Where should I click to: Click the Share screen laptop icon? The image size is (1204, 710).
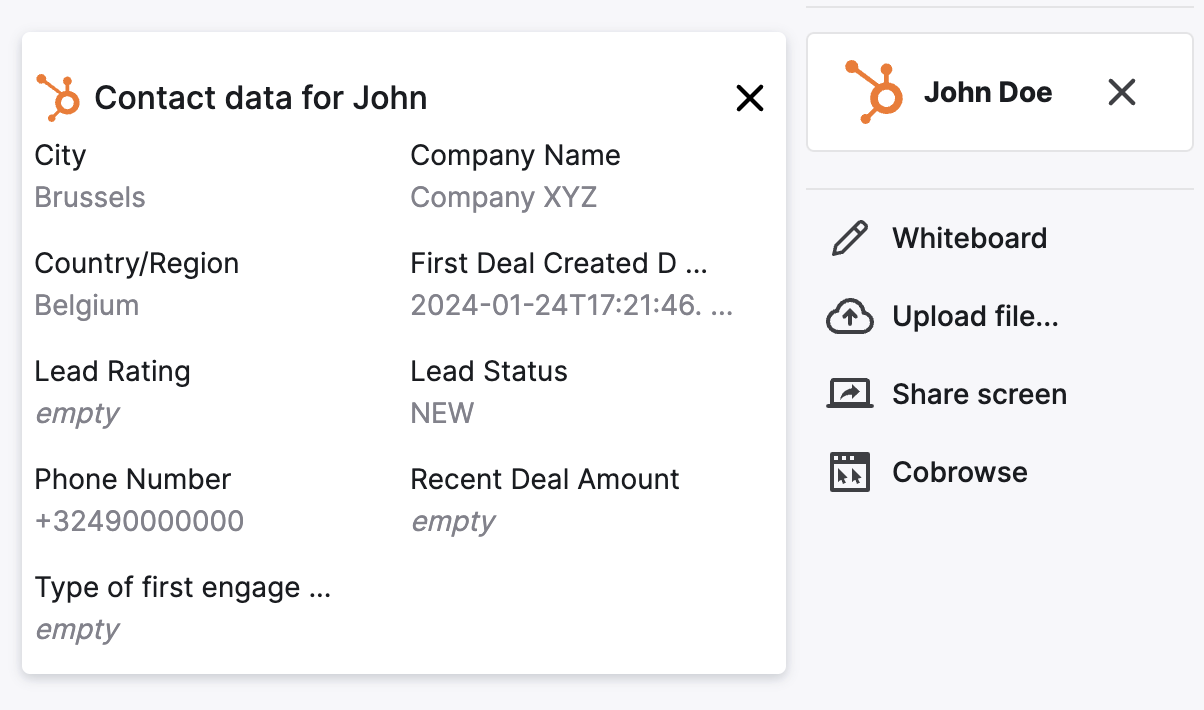tap(850, 394)
